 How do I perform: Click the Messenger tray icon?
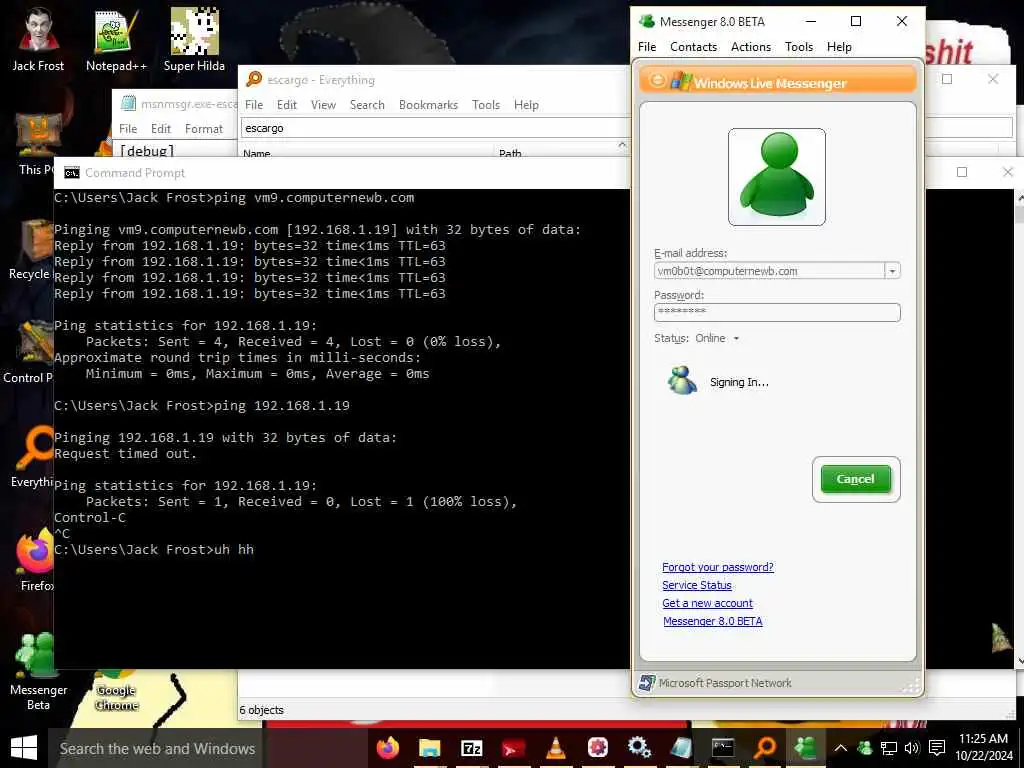point(865,748)
